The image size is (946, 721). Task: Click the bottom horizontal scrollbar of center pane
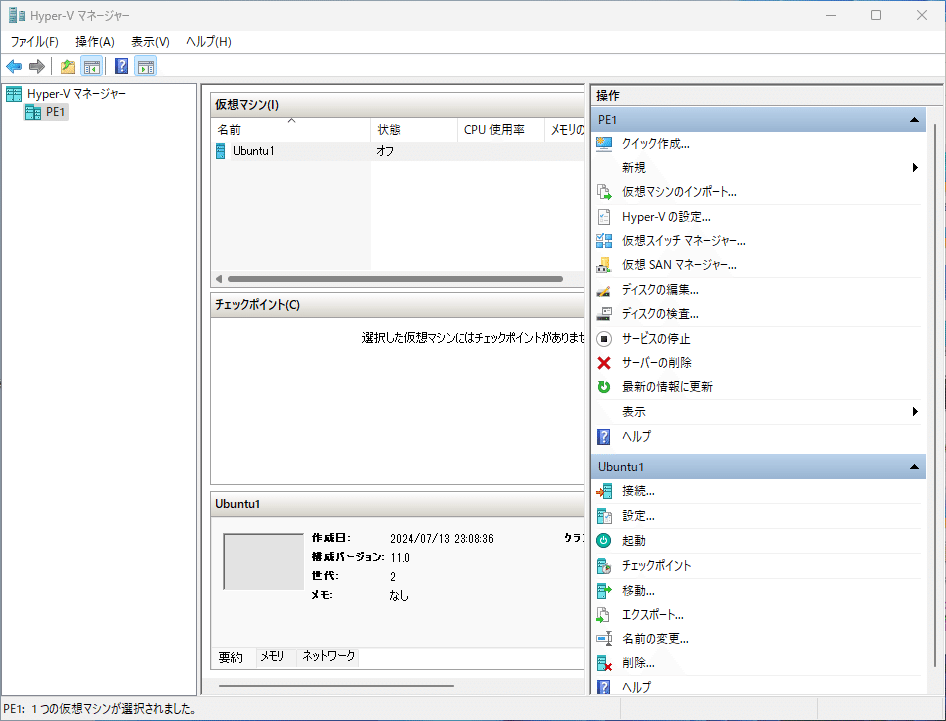coord(336,686)
